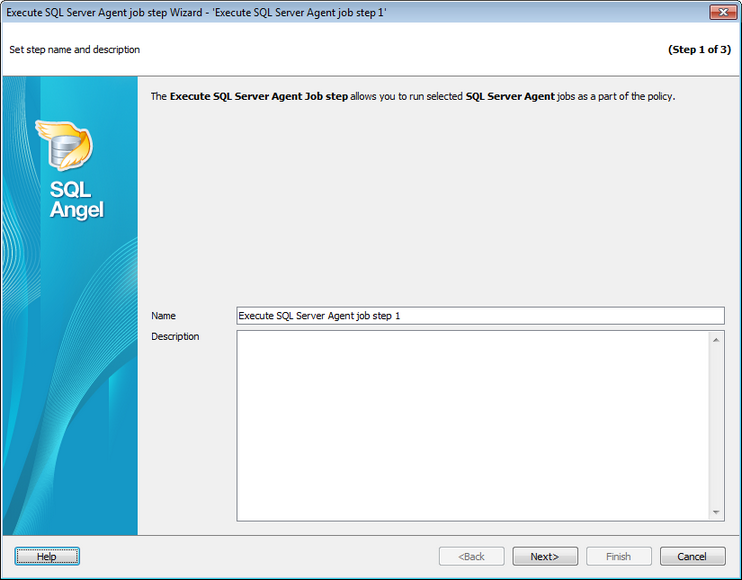Open the Help button
The image size is (742, 580).
(x=47, y=556)
